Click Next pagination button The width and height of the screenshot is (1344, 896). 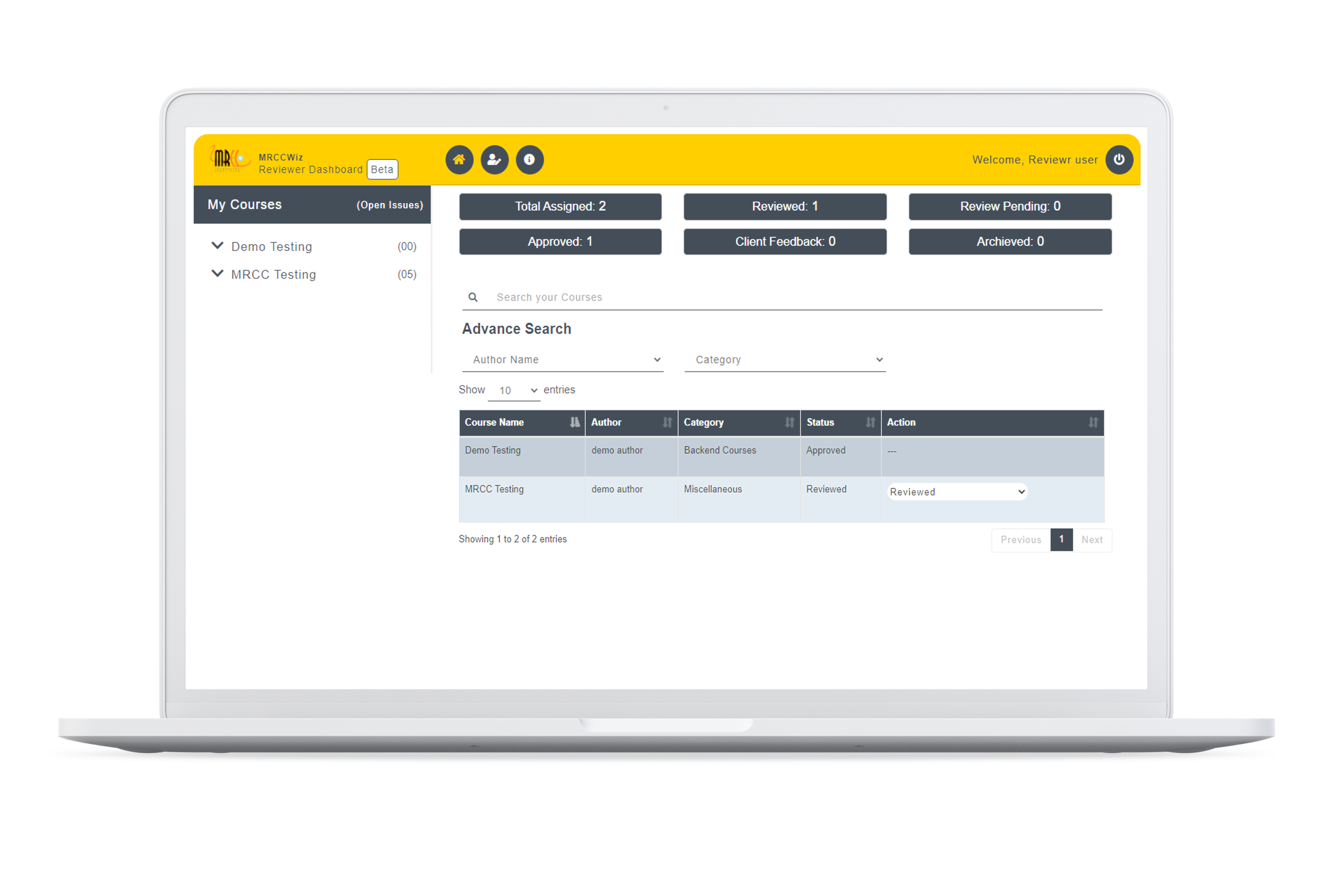tap(1091, 540)
